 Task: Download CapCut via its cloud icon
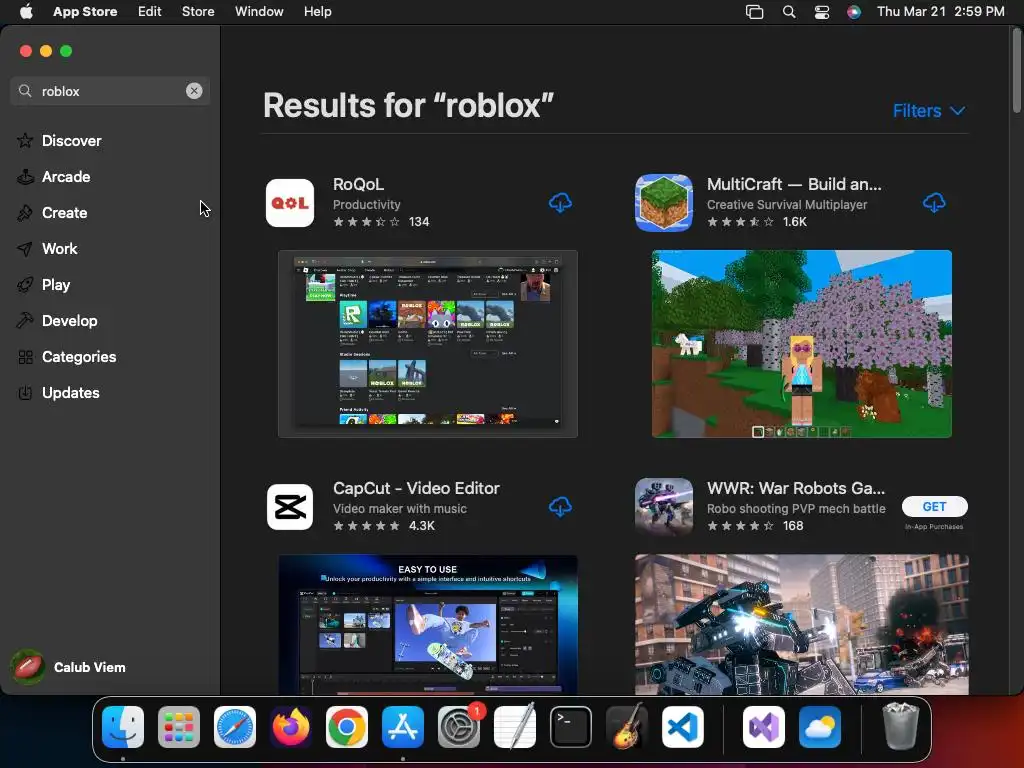(560, 507)
